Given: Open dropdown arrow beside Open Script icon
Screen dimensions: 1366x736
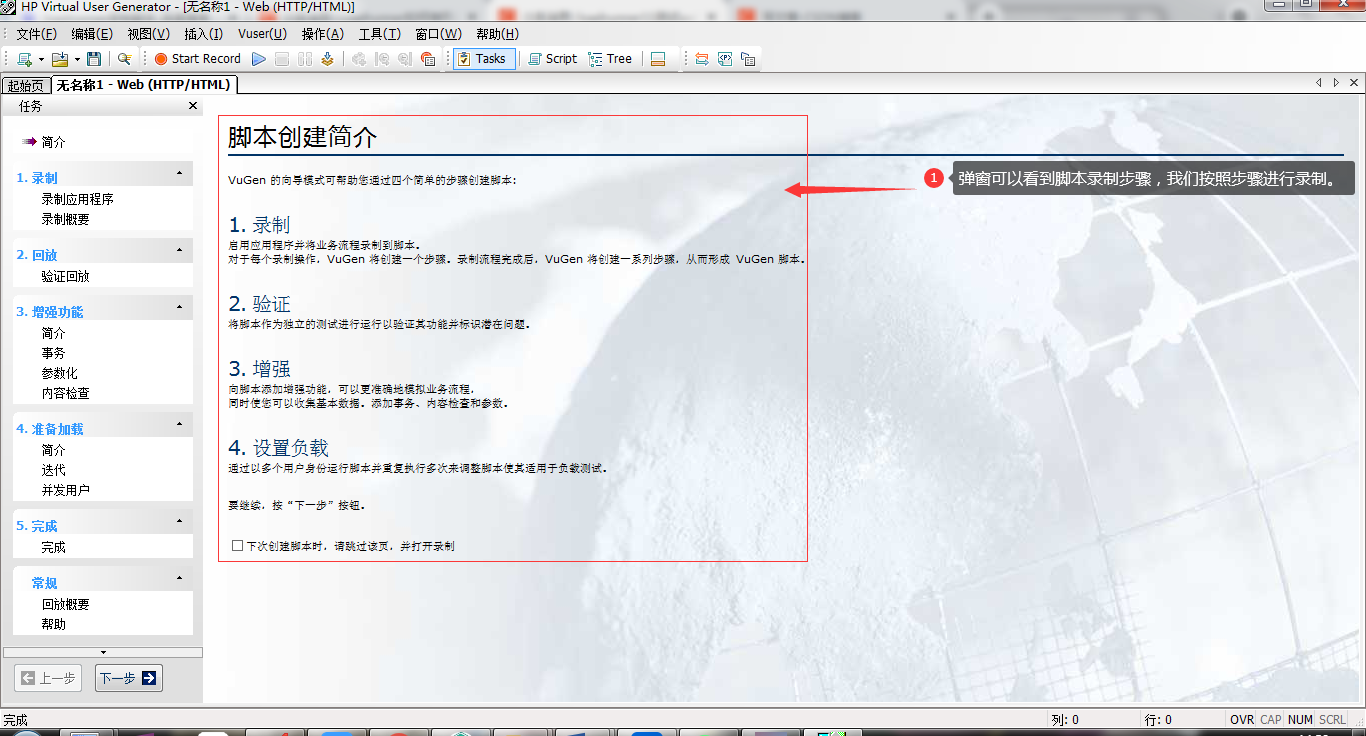Looking at the screenshot, I should (77, 60).
